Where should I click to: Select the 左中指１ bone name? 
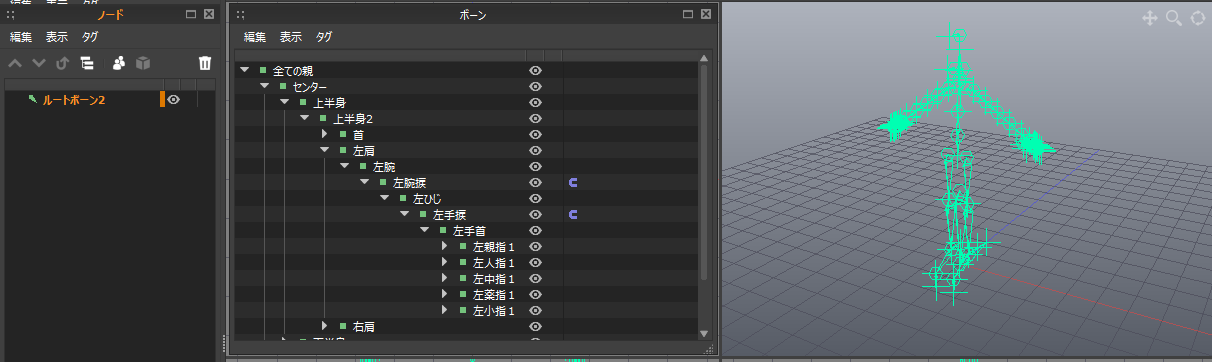point(493,279)
